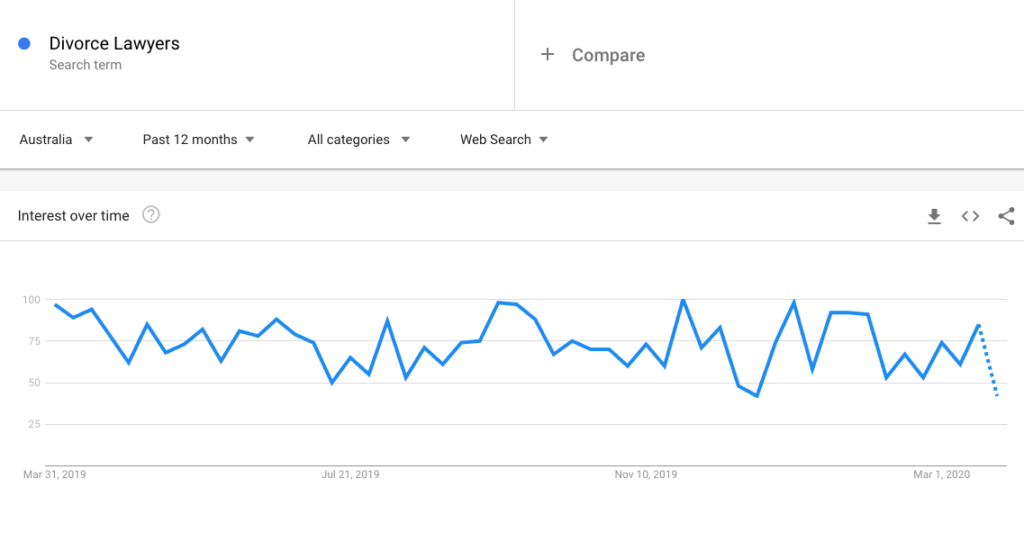
Task: Click the Web Search dropdown arrow
Action: 543,140
